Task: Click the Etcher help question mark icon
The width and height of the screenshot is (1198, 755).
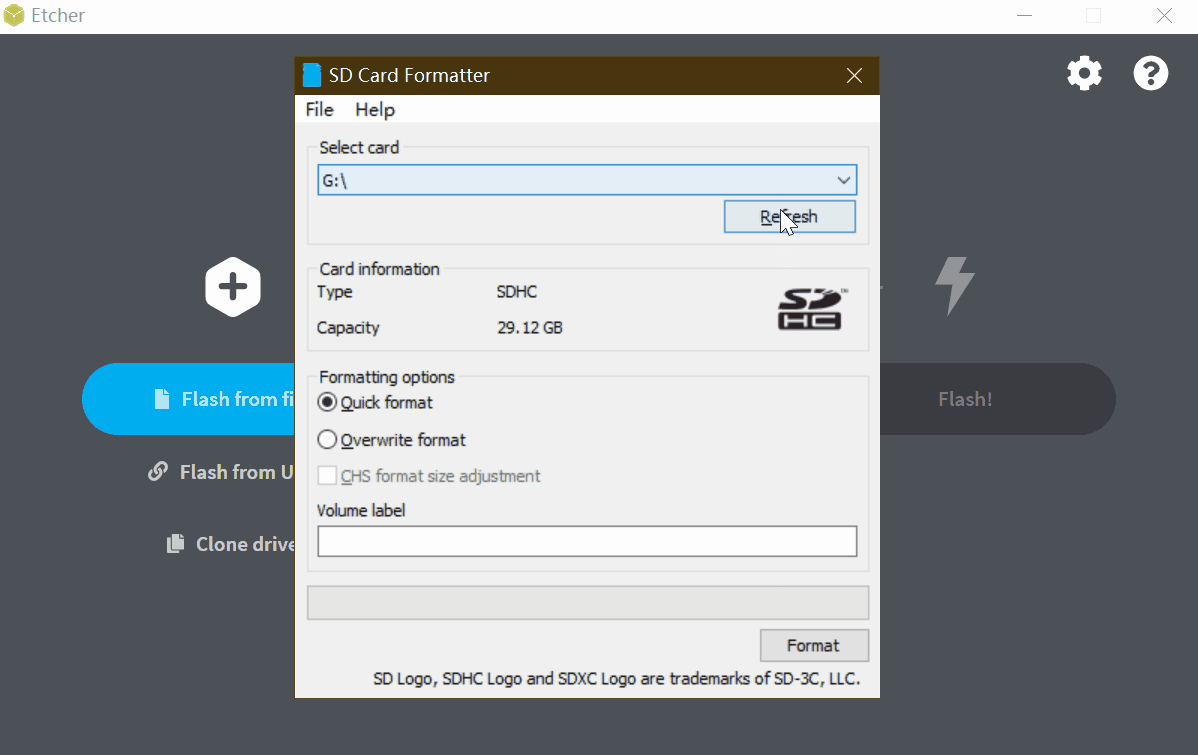Action: coord(1150,73)
